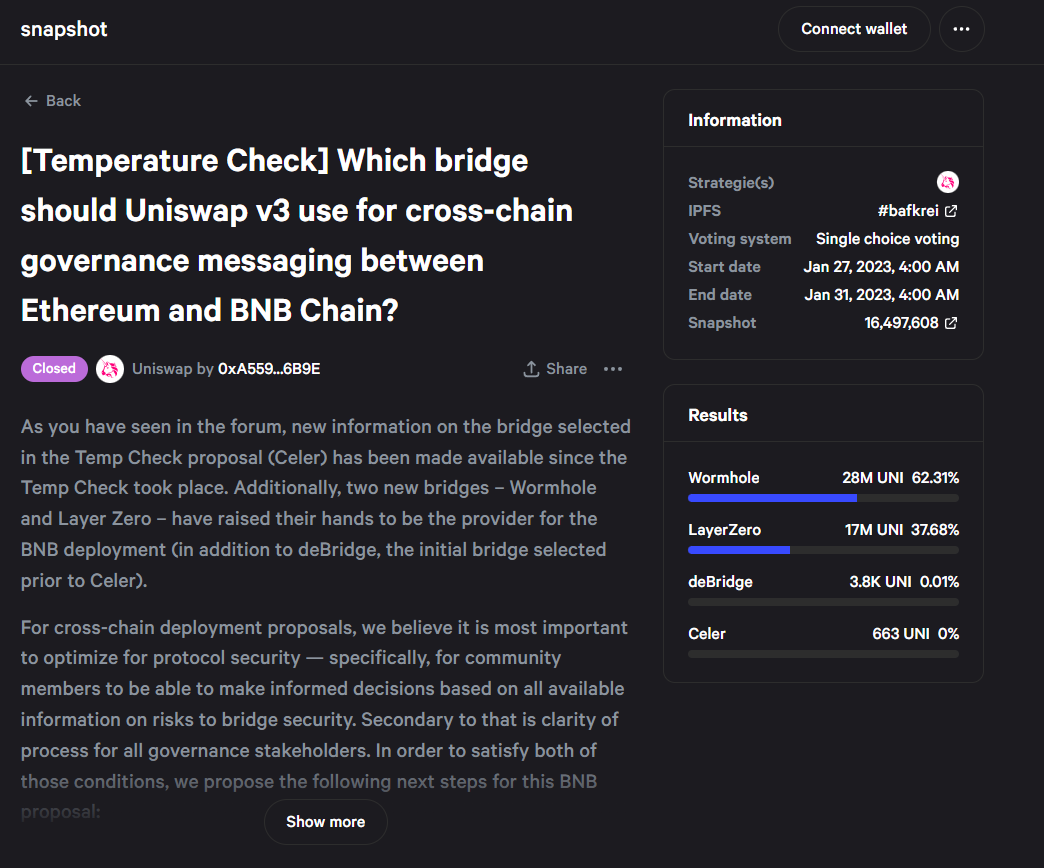Viewport: 1044px width, 868px height.
Task: Open the three-dots menu next to Share
Action: (x=612, y=369)
